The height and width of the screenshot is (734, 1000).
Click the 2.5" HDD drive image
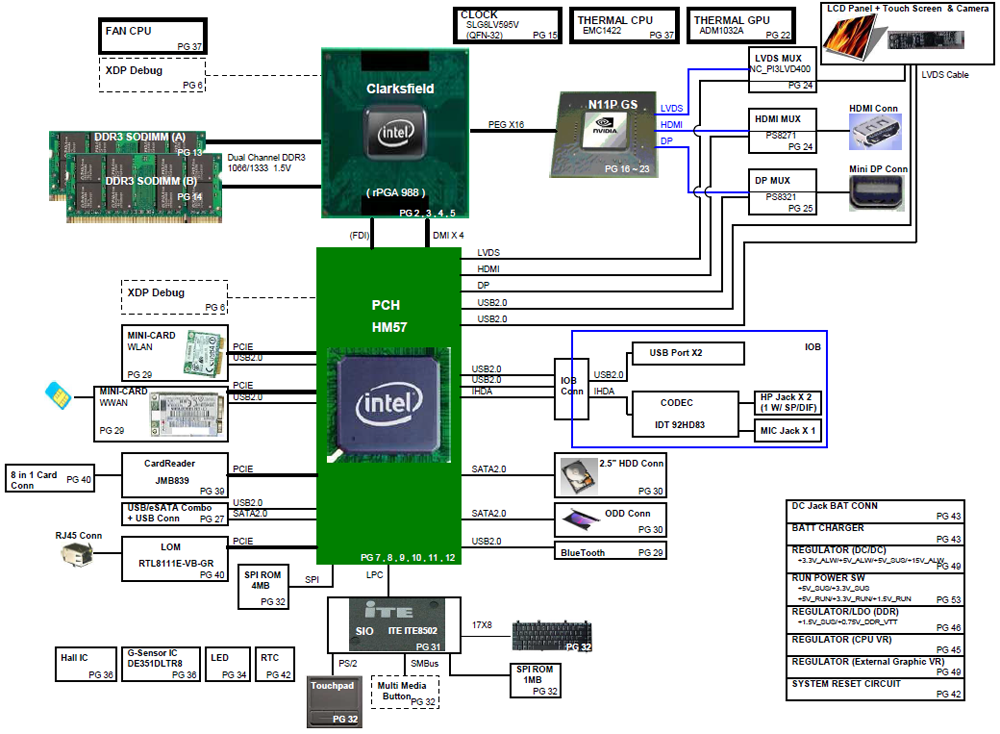click(x=578, y=476)
